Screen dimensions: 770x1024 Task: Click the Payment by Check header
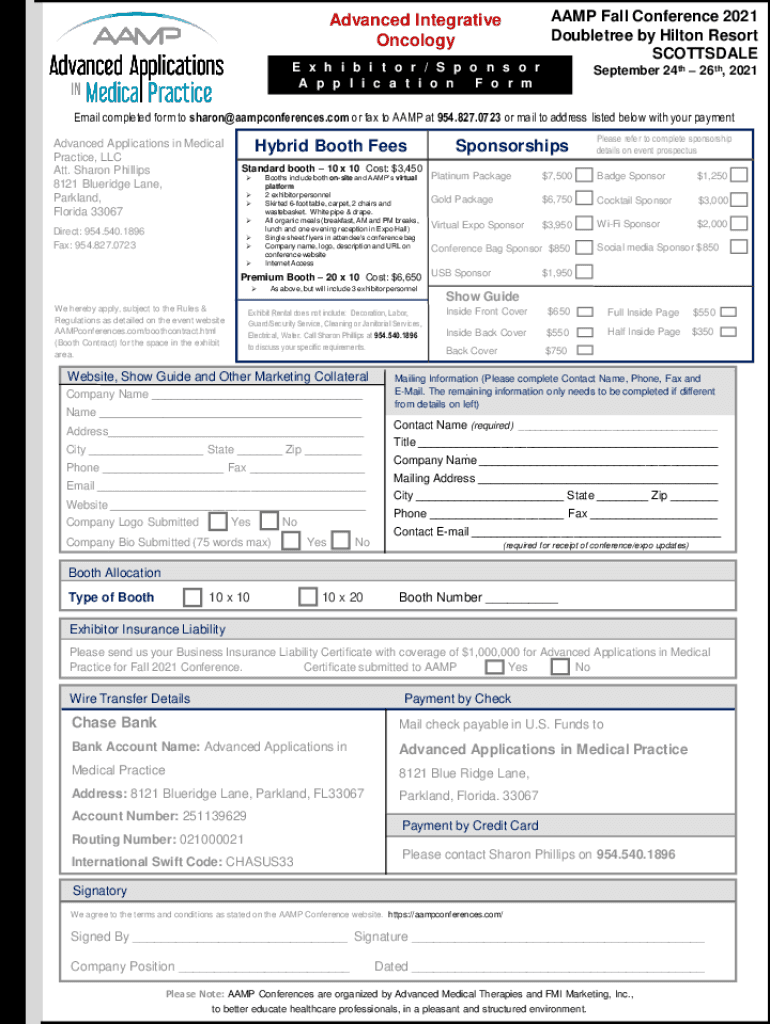[457, 699]
